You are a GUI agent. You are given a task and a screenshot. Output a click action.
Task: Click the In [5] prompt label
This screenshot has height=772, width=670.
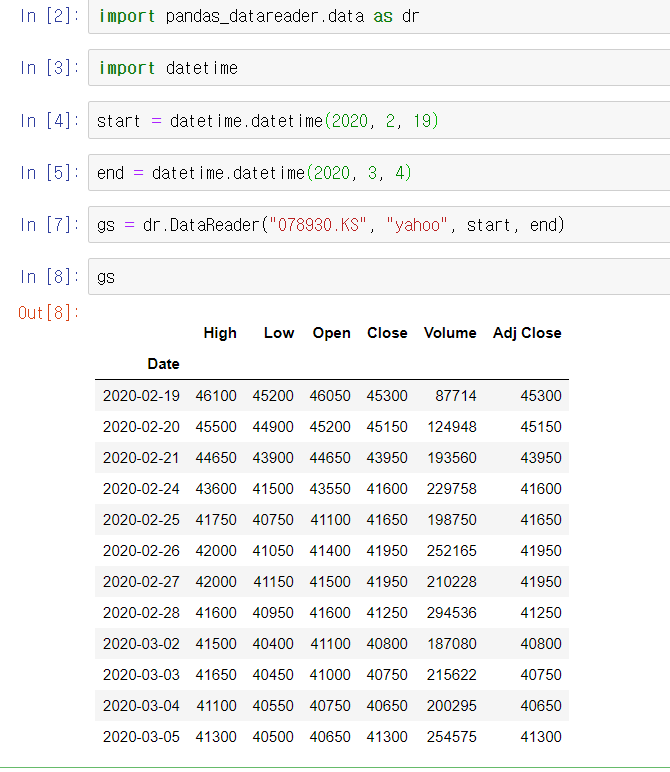point(49,172)
